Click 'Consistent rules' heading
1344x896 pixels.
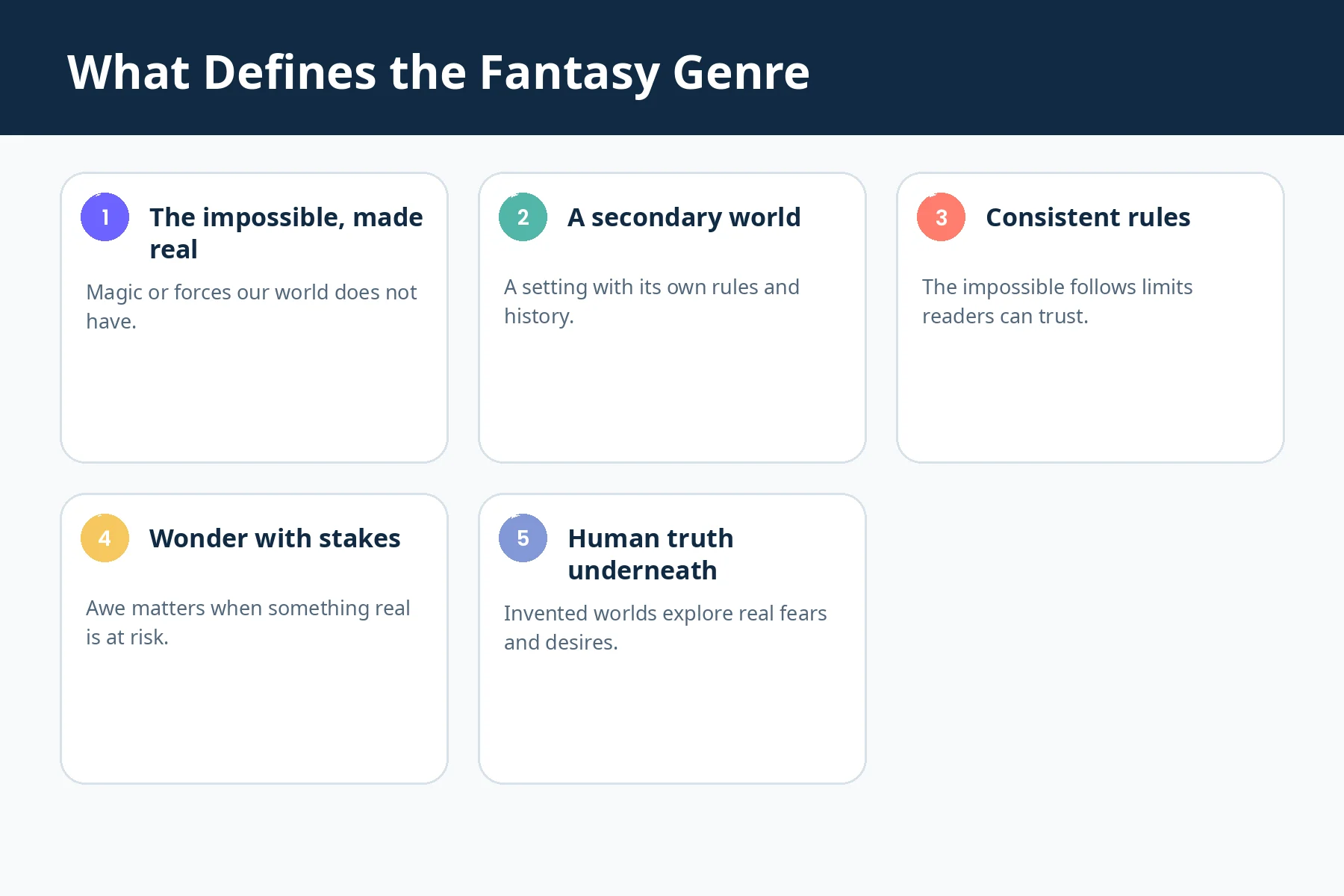1088,217
